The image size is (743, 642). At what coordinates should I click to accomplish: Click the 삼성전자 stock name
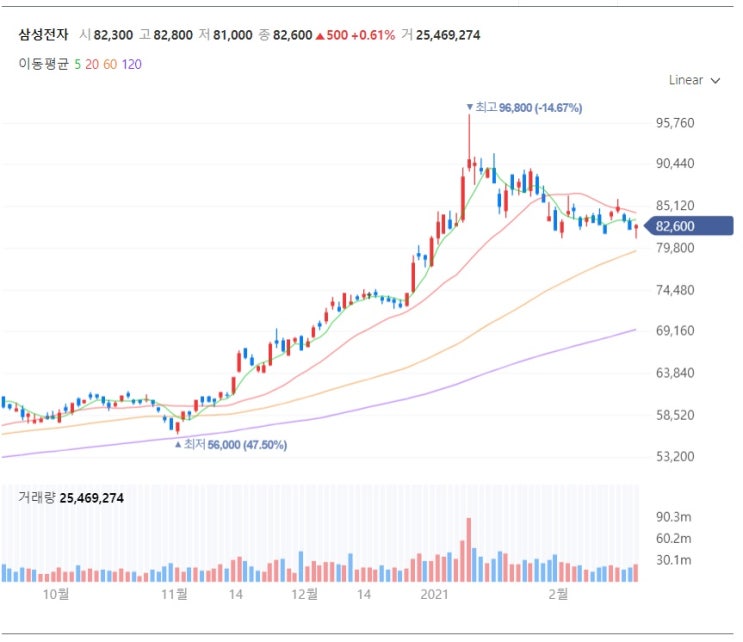[44, 35]
